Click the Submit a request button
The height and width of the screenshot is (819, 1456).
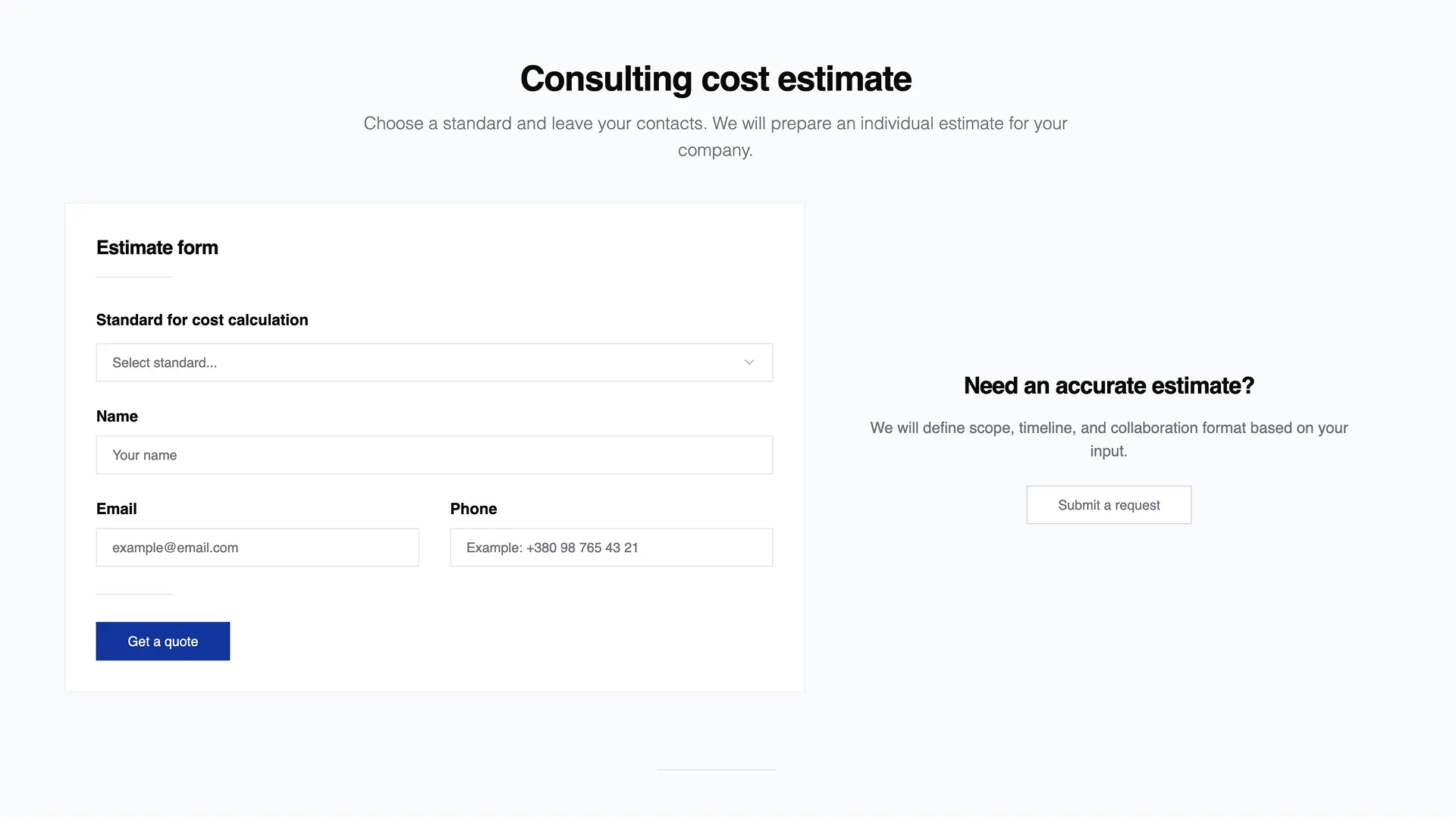pyautogui.click(x=1109, y=505)
